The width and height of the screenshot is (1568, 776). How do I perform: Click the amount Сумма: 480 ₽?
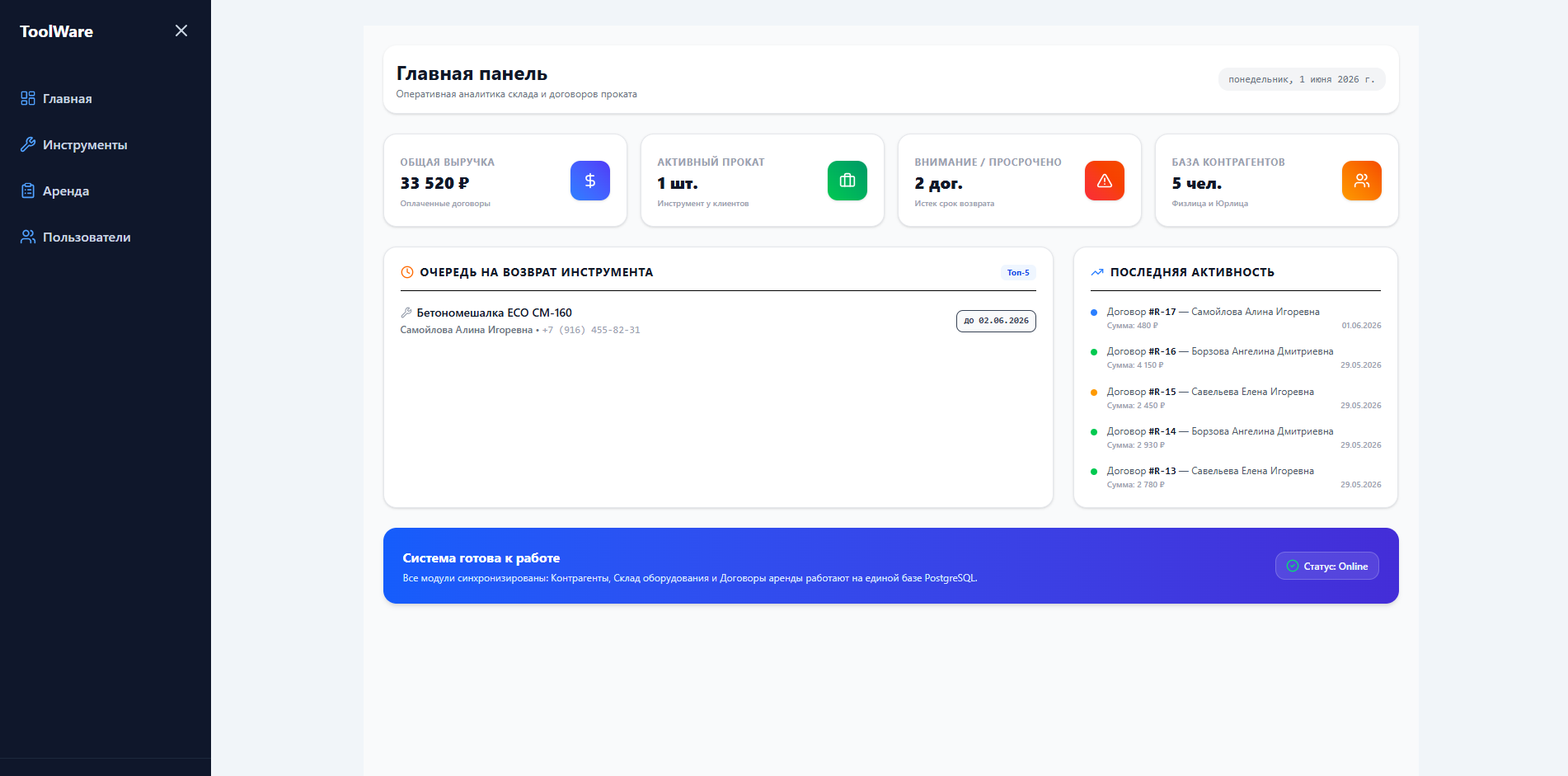pos(1133,326)
